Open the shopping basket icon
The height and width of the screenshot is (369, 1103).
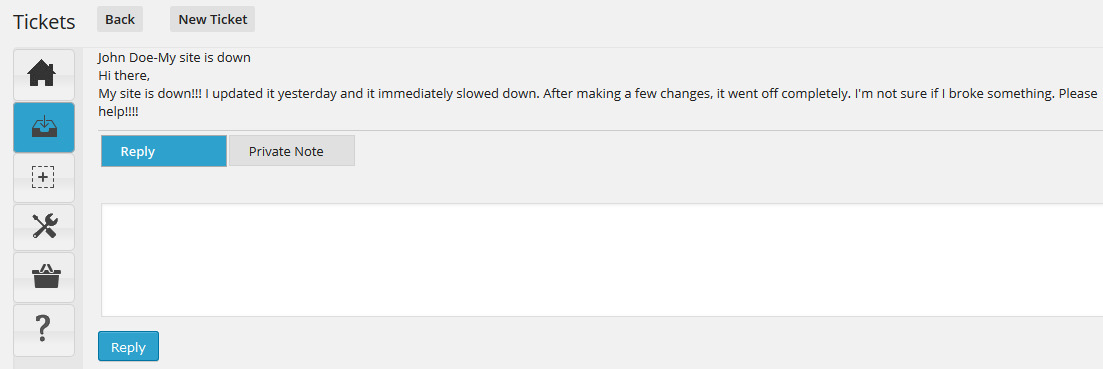point(43,278)
